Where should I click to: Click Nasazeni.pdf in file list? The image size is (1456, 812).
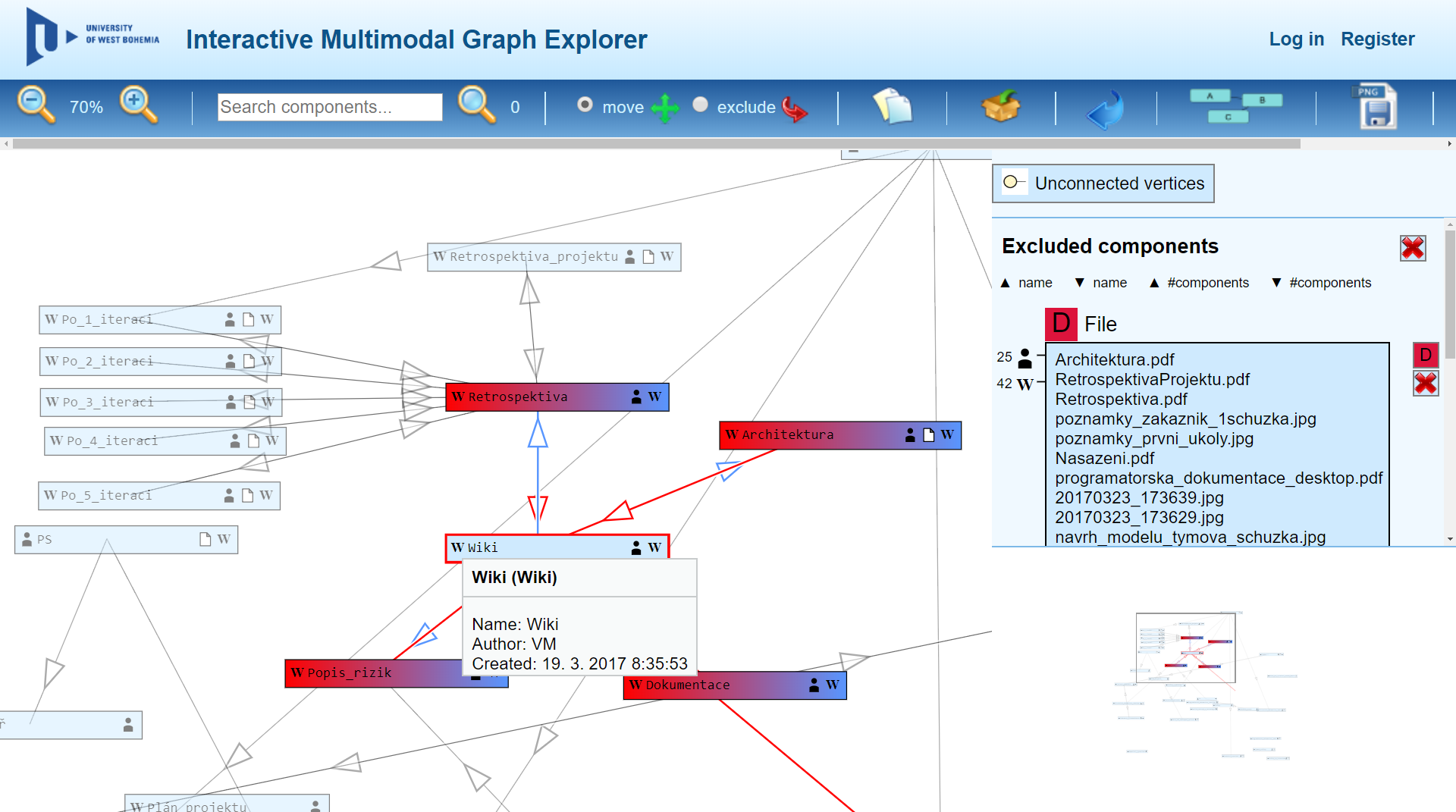[1104, 458]
